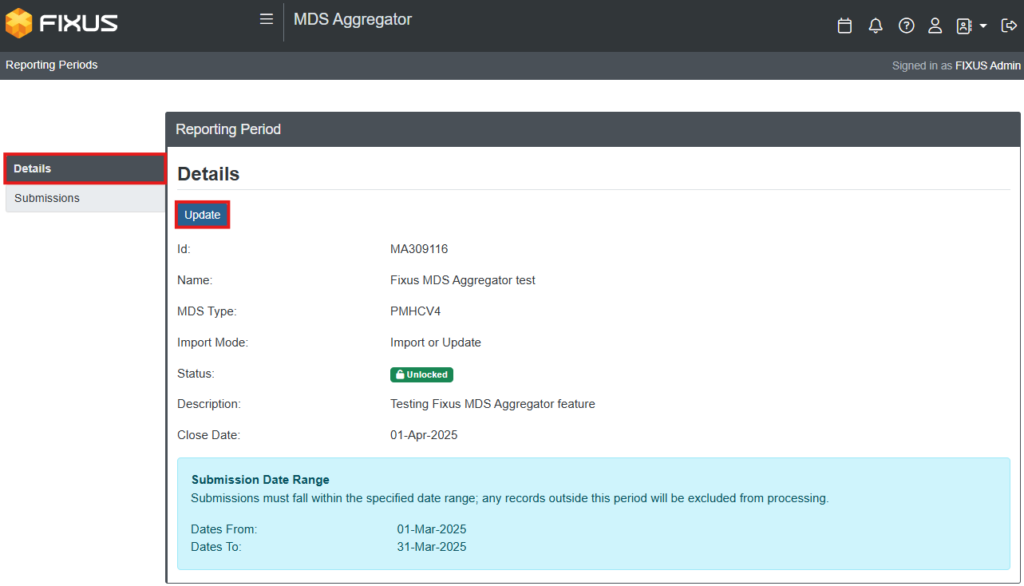Click Dates From value 01-Mar-2025
This screenshot has width=1024, height=586.
point(432,529)
